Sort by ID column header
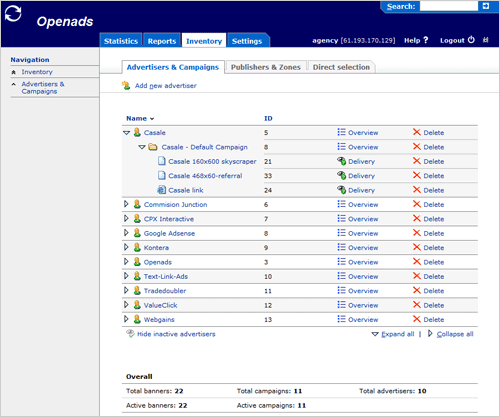Image resolution: width=500 pixels, height=417 pixels. point(268,118)
